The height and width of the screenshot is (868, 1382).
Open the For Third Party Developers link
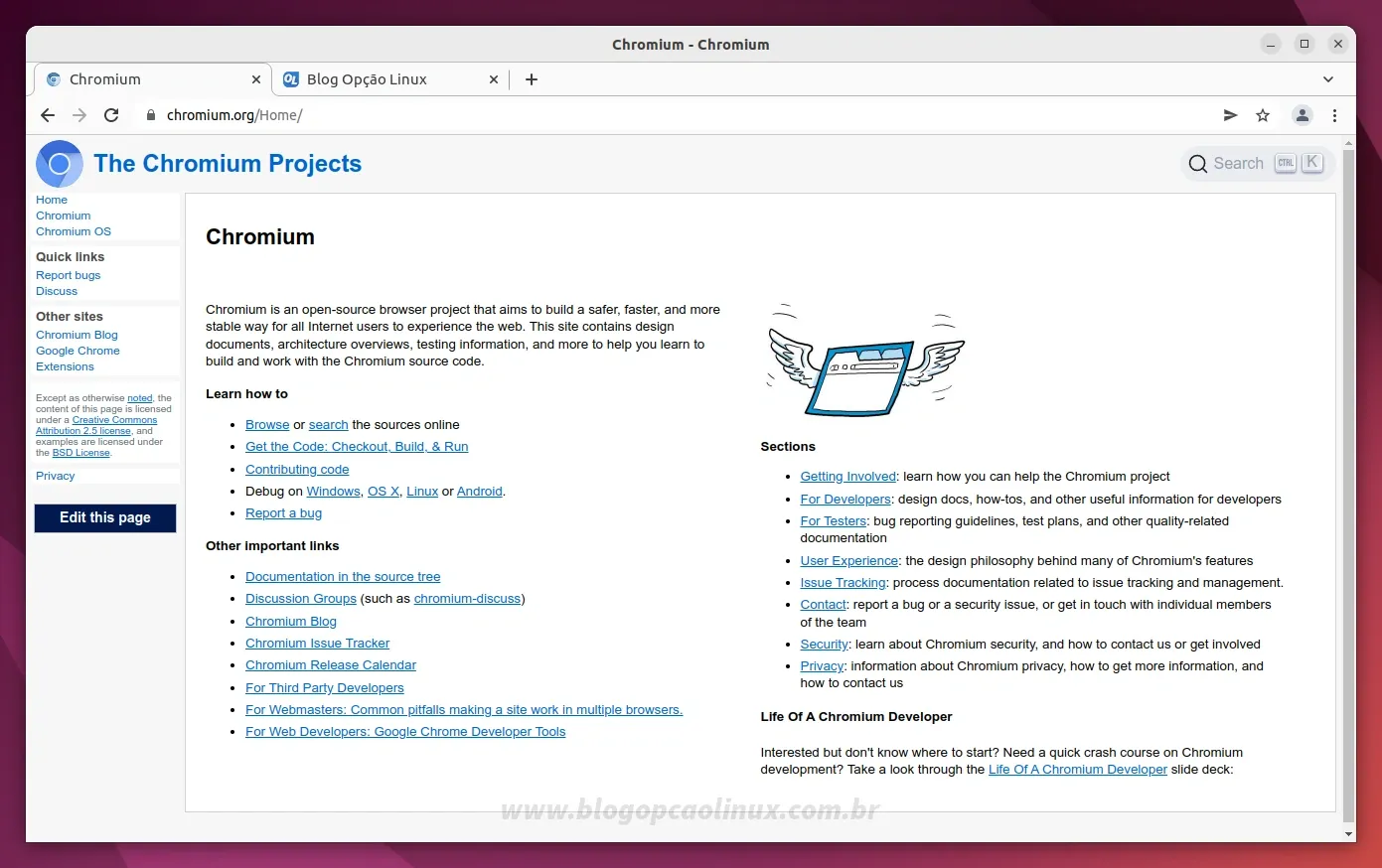325,687
